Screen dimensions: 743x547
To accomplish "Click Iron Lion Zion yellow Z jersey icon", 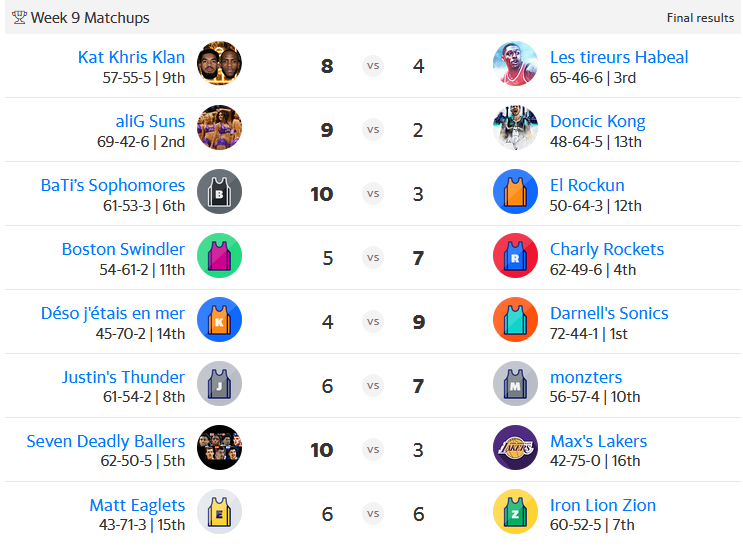I will (x=515, y=511).
